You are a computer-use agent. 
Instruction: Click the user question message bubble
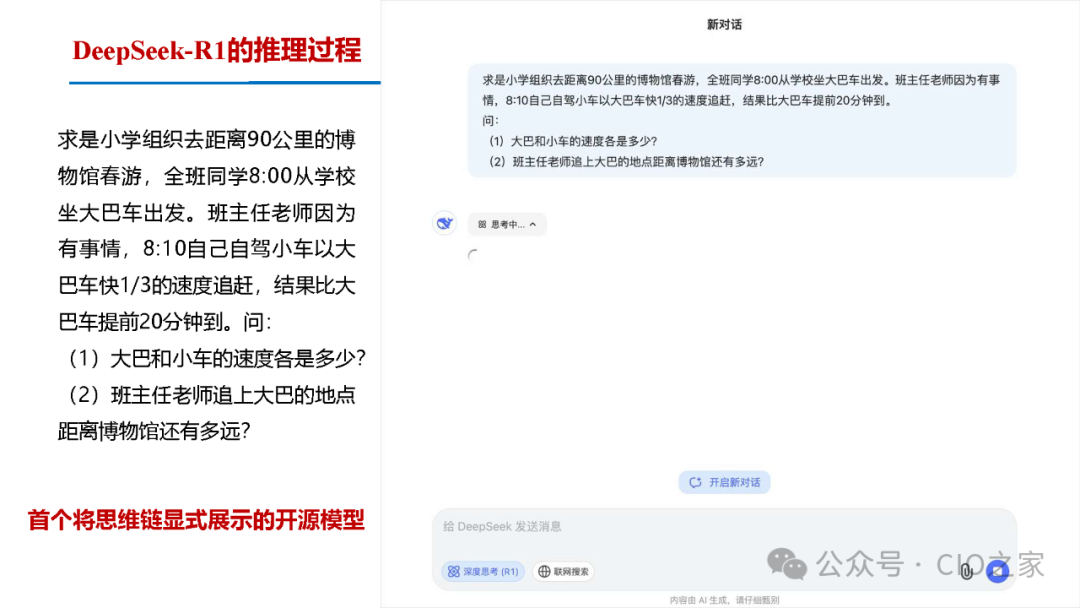pos(742,120)
